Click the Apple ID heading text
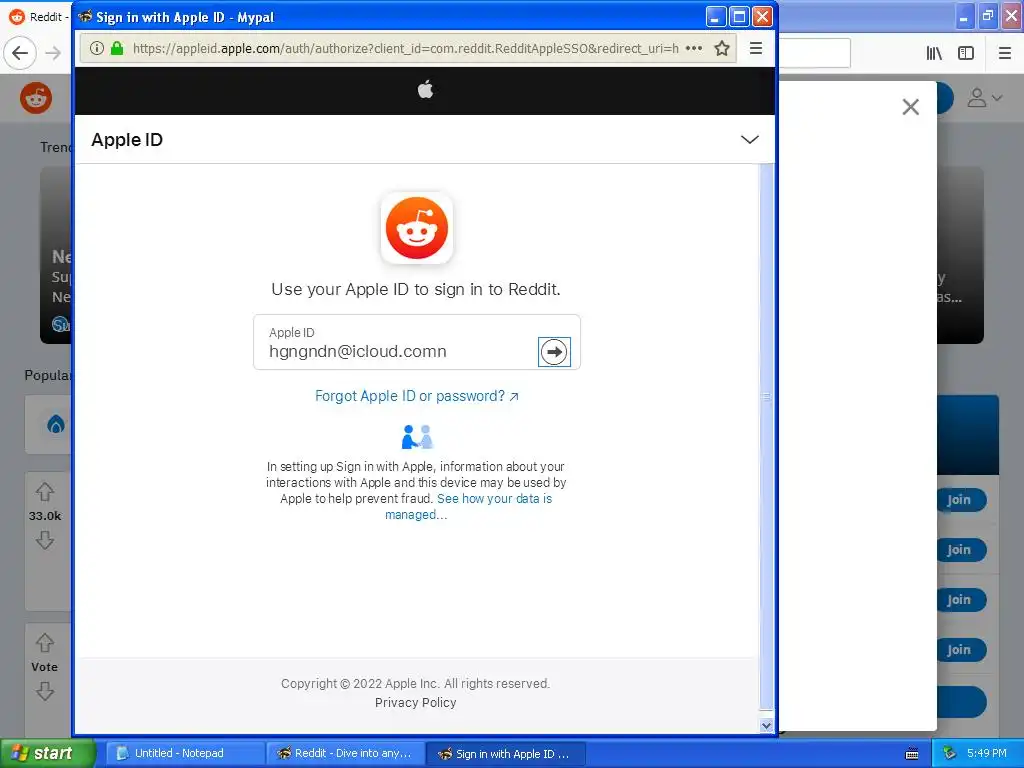 (127, 140)
